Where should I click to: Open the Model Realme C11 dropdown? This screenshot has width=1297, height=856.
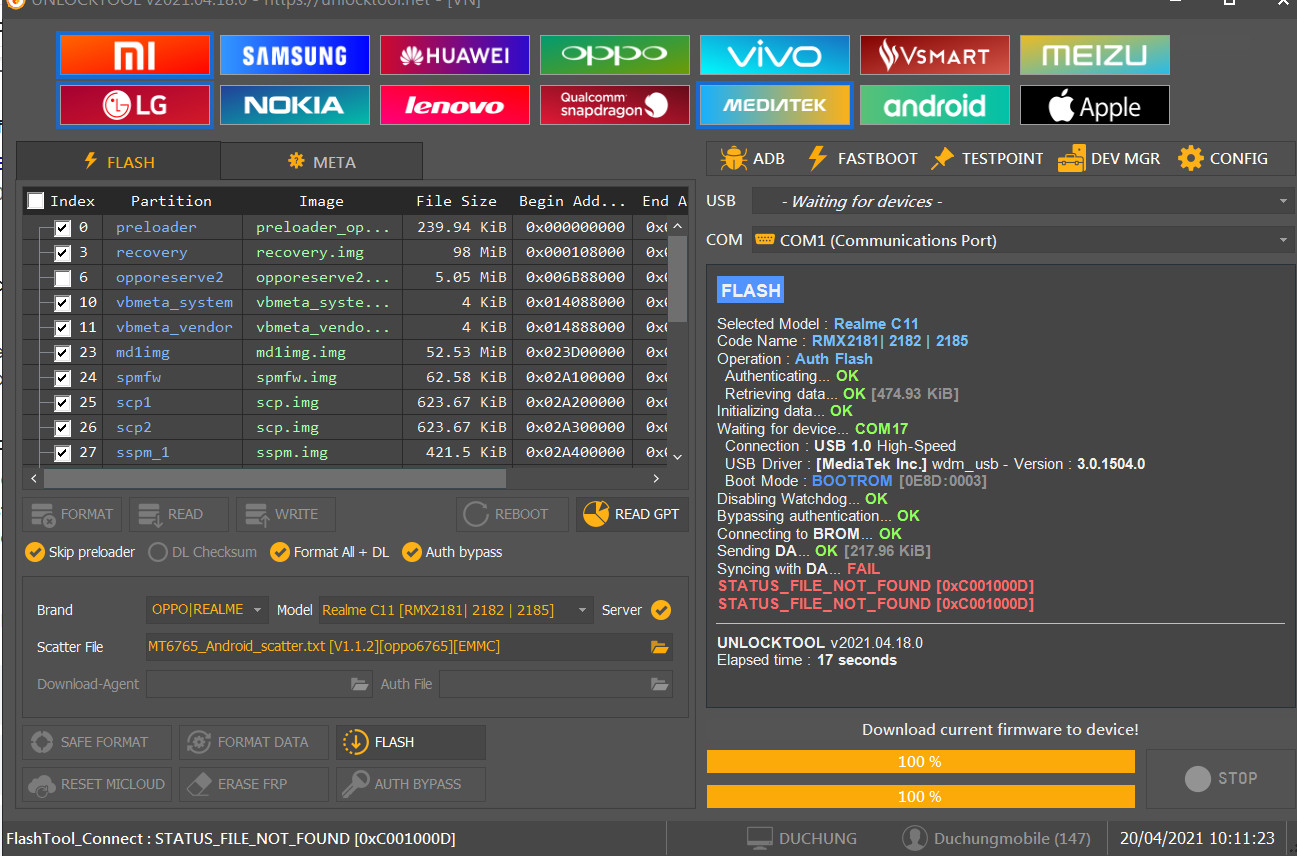[x=456, y=609]
